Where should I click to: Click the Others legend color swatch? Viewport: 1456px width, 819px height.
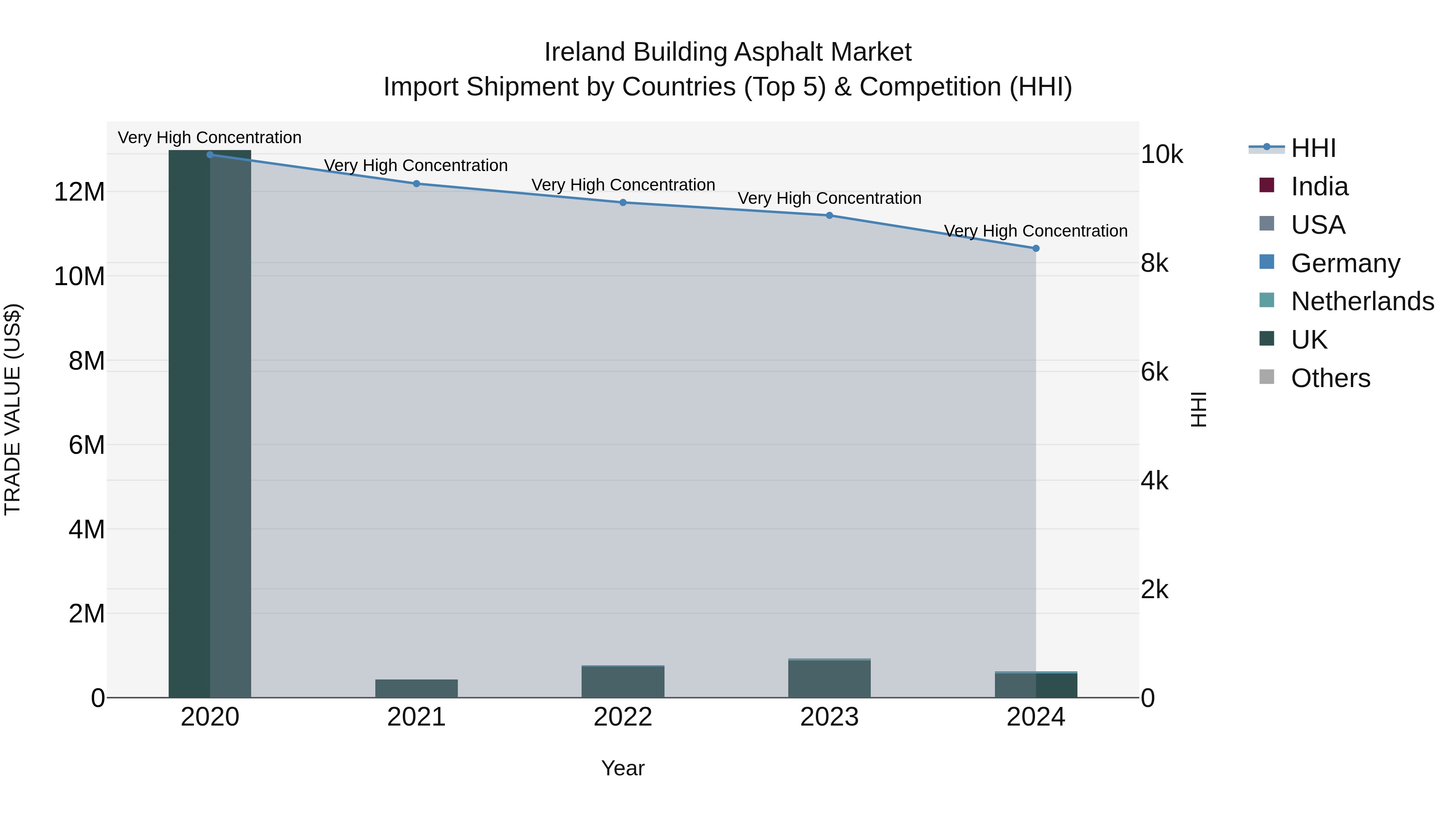pos(1267,377)
